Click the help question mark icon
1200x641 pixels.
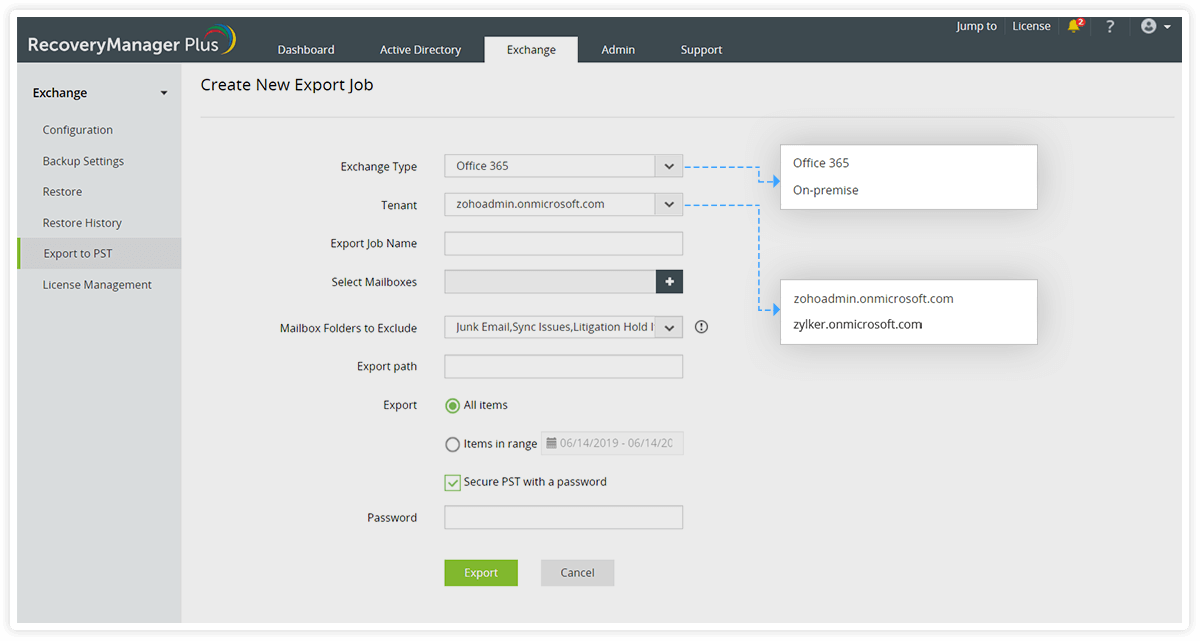pos(1110,26)
